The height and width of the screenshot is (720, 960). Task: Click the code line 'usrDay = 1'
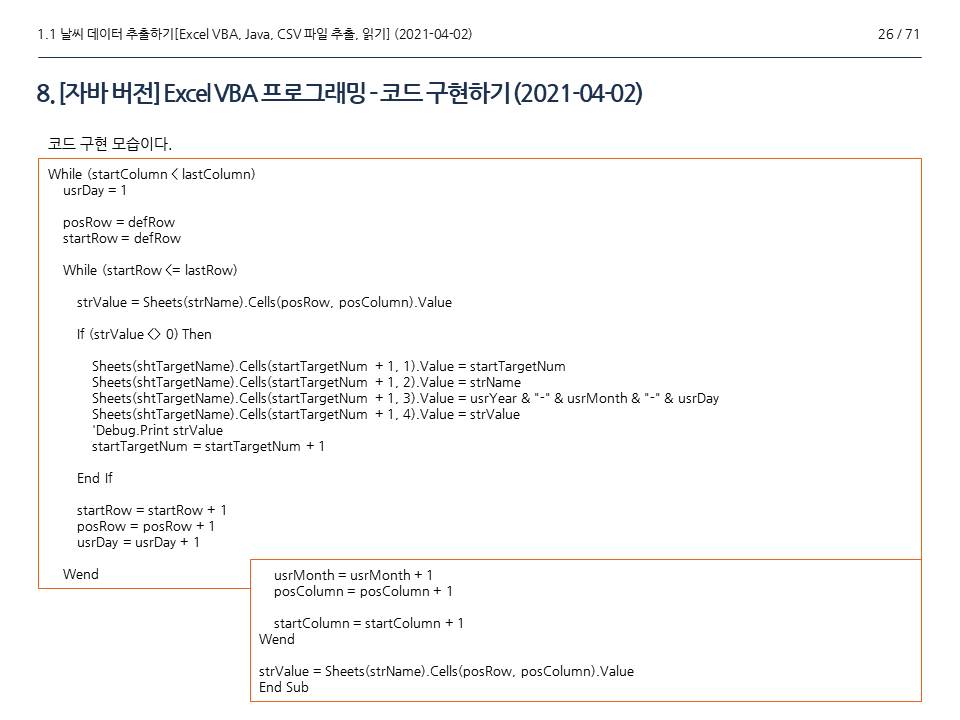(x=94, y=190)
